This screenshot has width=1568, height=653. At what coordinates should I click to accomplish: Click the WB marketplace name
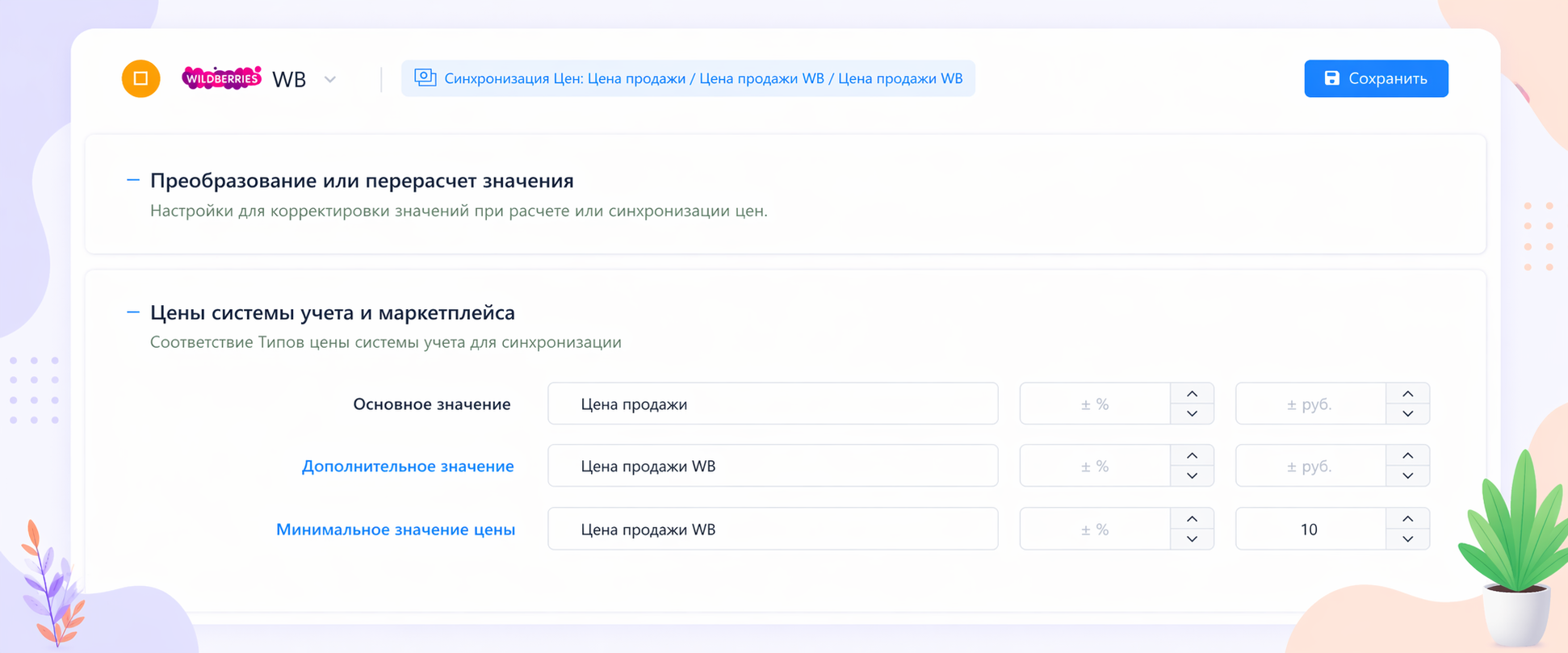pyautogui.click(x=289, y=79)
